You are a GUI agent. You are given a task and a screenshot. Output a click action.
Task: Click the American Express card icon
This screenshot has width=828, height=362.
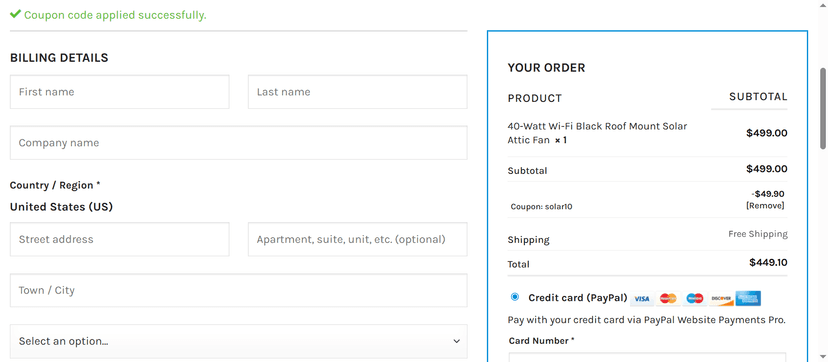point(748,299)
